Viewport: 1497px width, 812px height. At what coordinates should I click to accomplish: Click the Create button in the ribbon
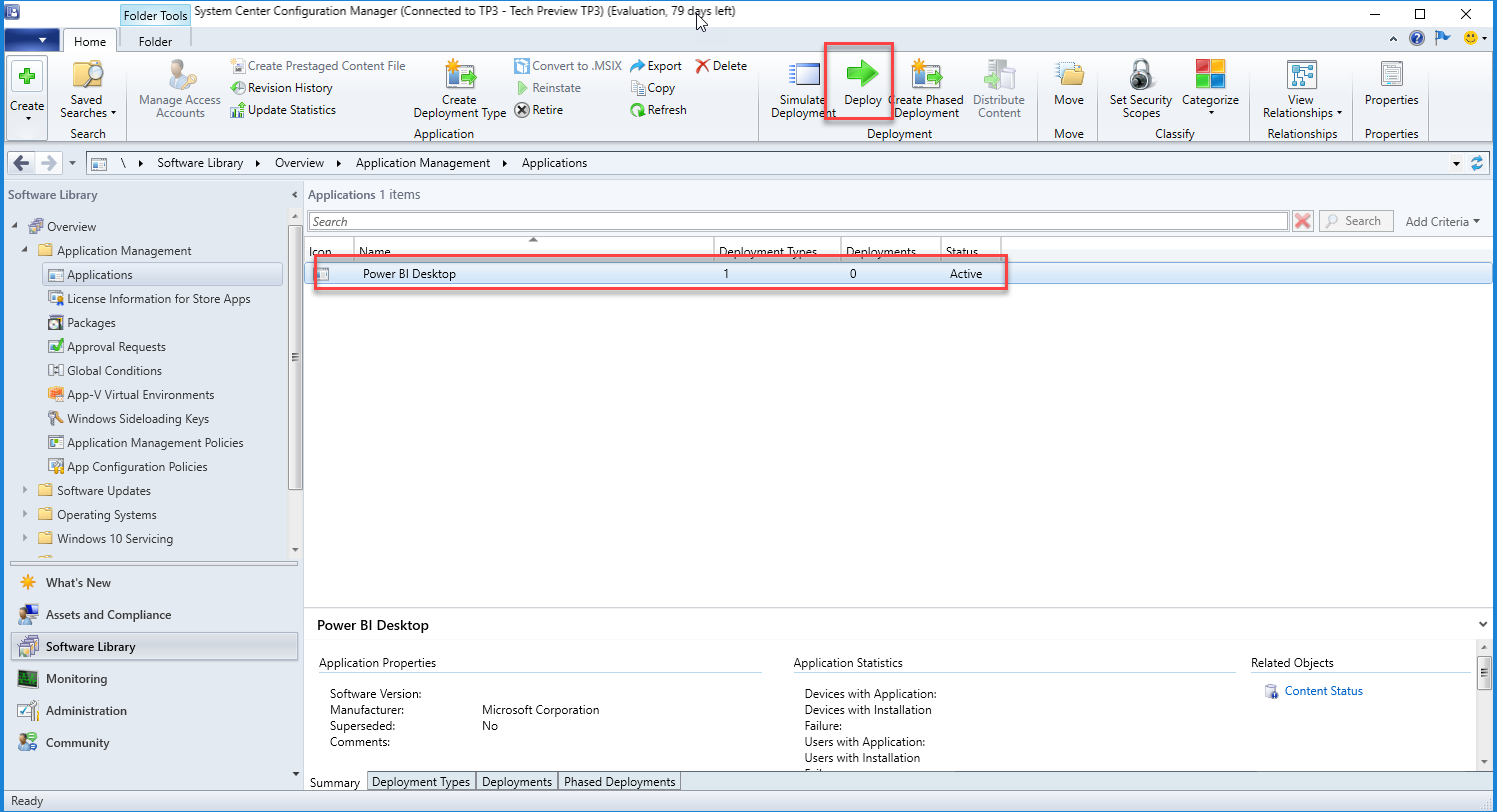coord(27,97)
